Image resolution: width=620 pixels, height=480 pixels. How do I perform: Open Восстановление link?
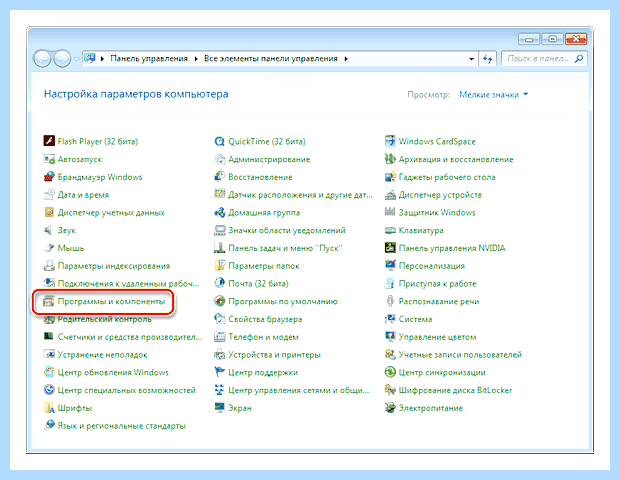[260, 177]
